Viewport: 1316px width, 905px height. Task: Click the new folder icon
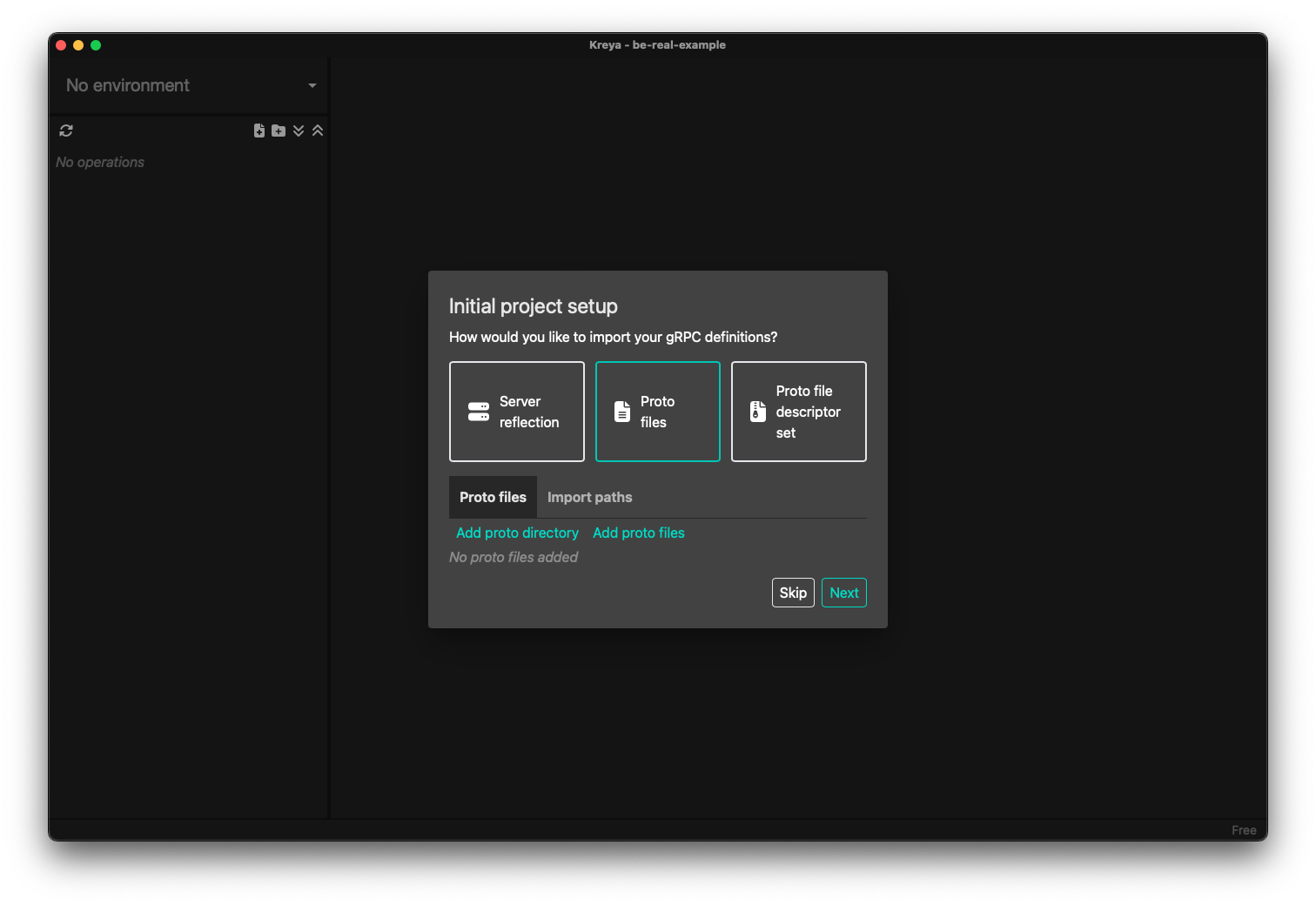point(279,131)
